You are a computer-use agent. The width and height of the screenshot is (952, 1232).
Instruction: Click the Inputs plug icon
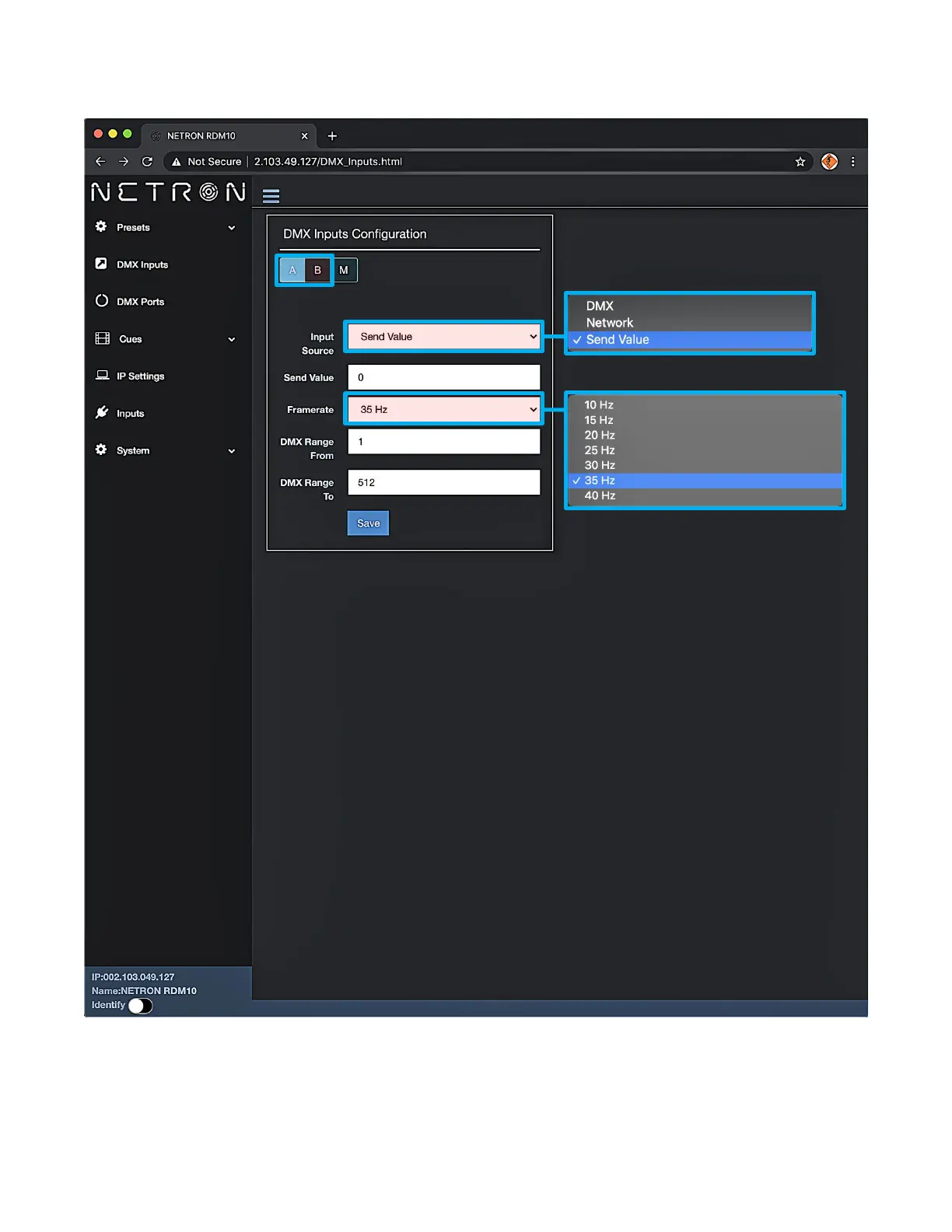pyautogui.click(x=102, y=412)
